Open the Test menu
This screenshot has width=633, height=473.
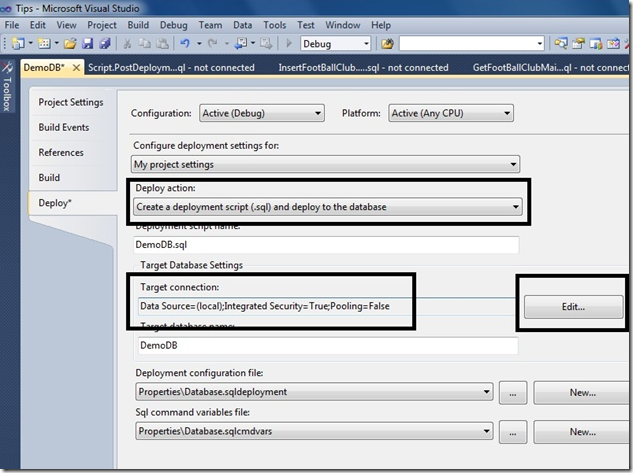pyautogui.click(x=306, y=25)
